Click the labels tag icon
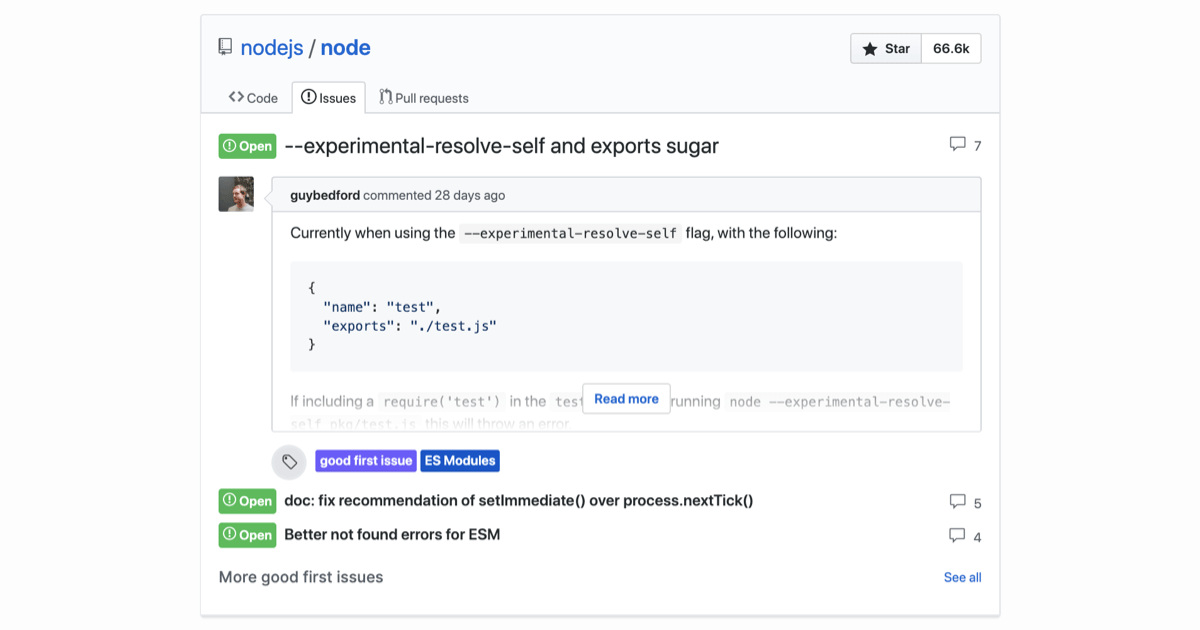The height and width of the screenshot is (630, 1200). [x=289, y=461]
